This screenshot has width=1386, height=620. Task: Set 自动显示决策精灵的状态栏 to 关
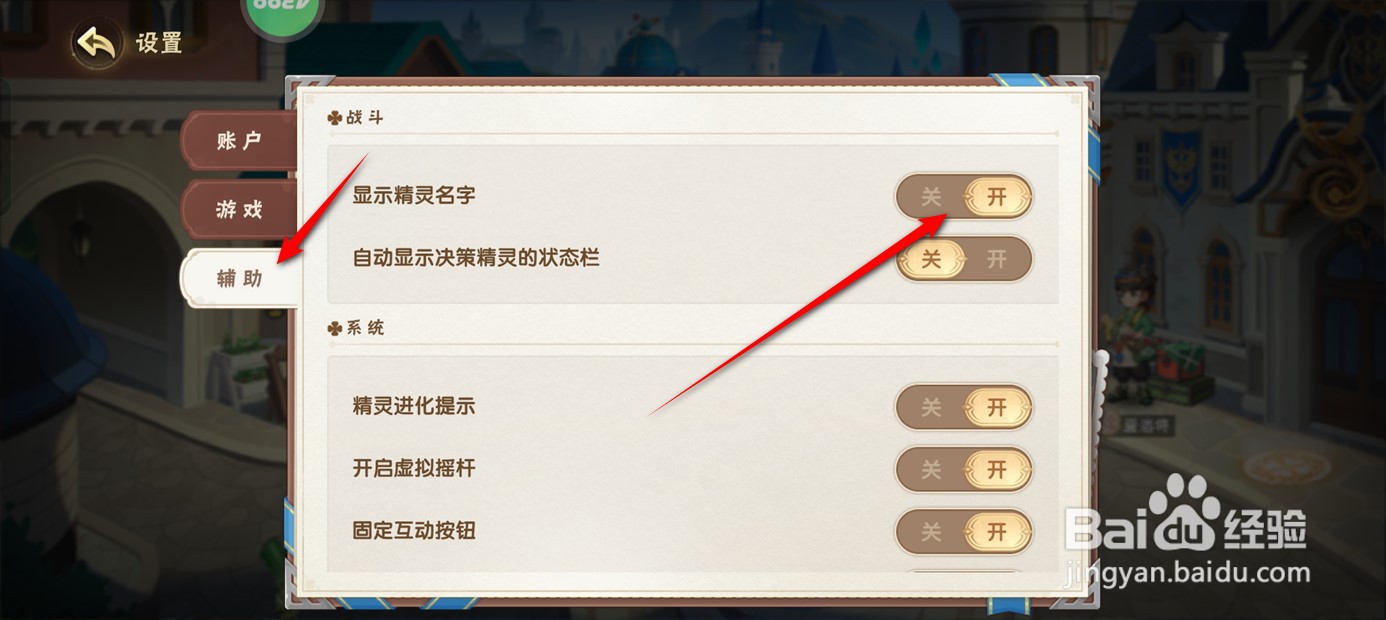pyautogui.click(x=931, y=260)
